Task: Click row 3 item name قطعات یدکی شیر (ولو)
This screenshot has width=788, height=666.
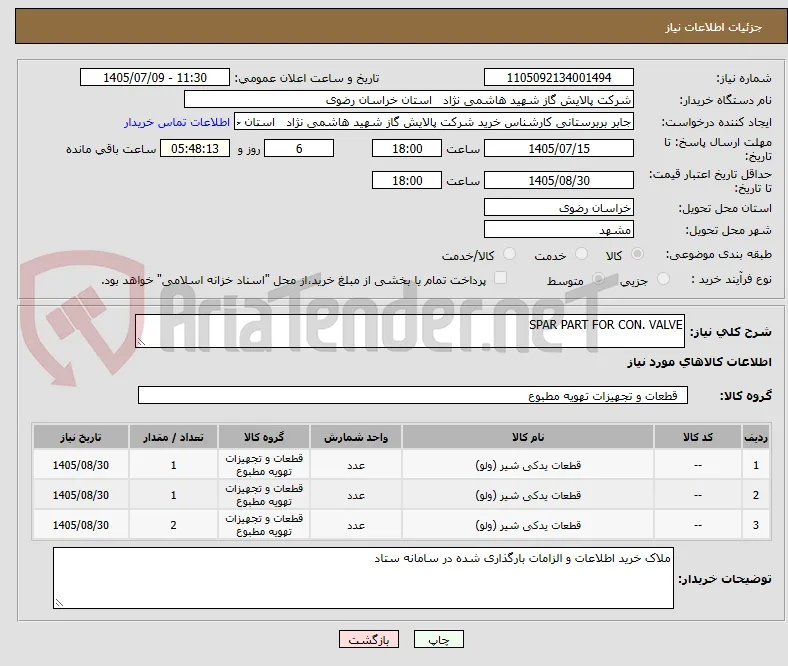Action: pyautogui.click(x=528, y=525)
